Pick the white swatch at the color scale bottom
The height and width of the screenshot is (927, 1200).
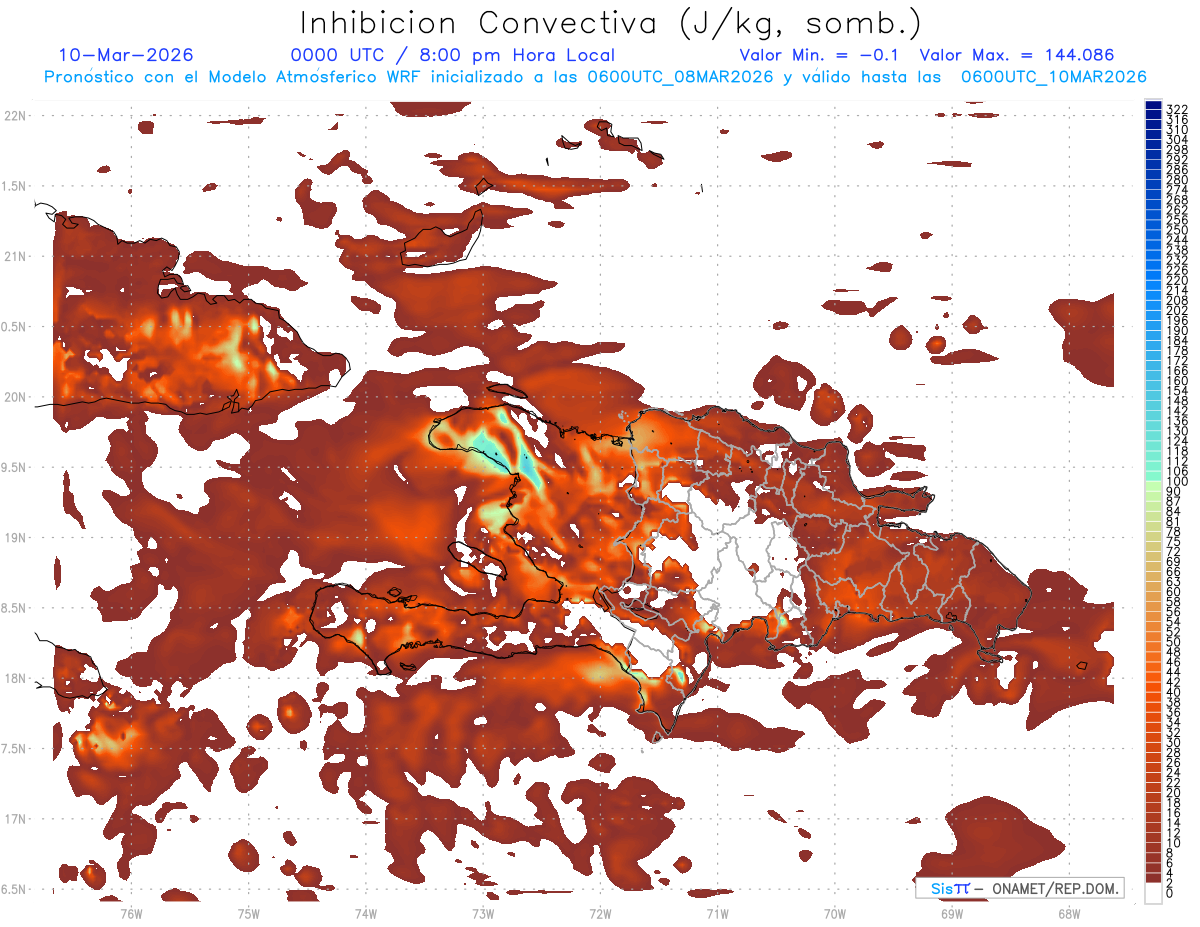1153,893
